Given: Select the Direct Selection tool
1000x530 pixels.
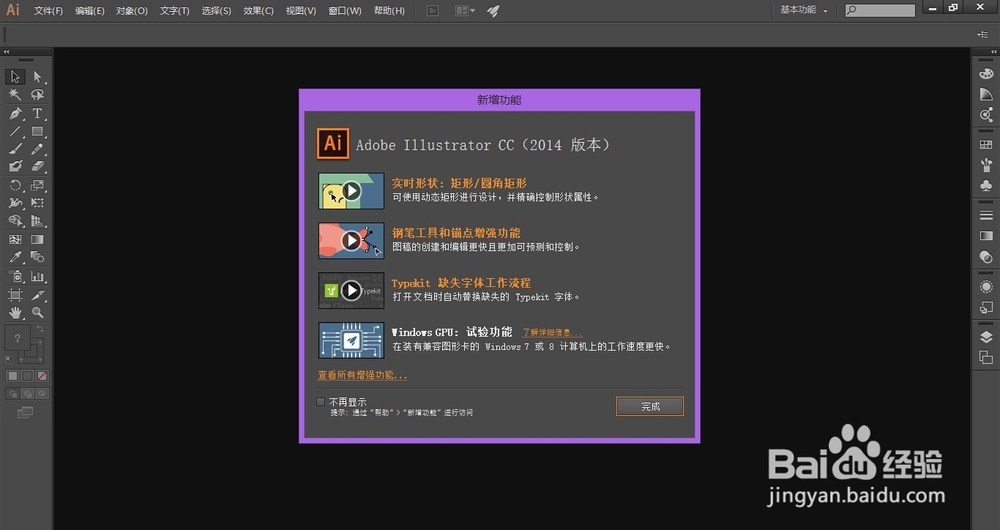Looking at the screenshot, I should click(38, 77).
